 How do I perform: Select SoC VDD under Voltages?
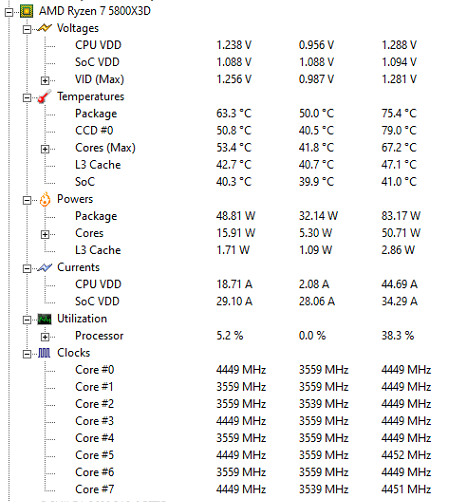(x=97, y=62)
